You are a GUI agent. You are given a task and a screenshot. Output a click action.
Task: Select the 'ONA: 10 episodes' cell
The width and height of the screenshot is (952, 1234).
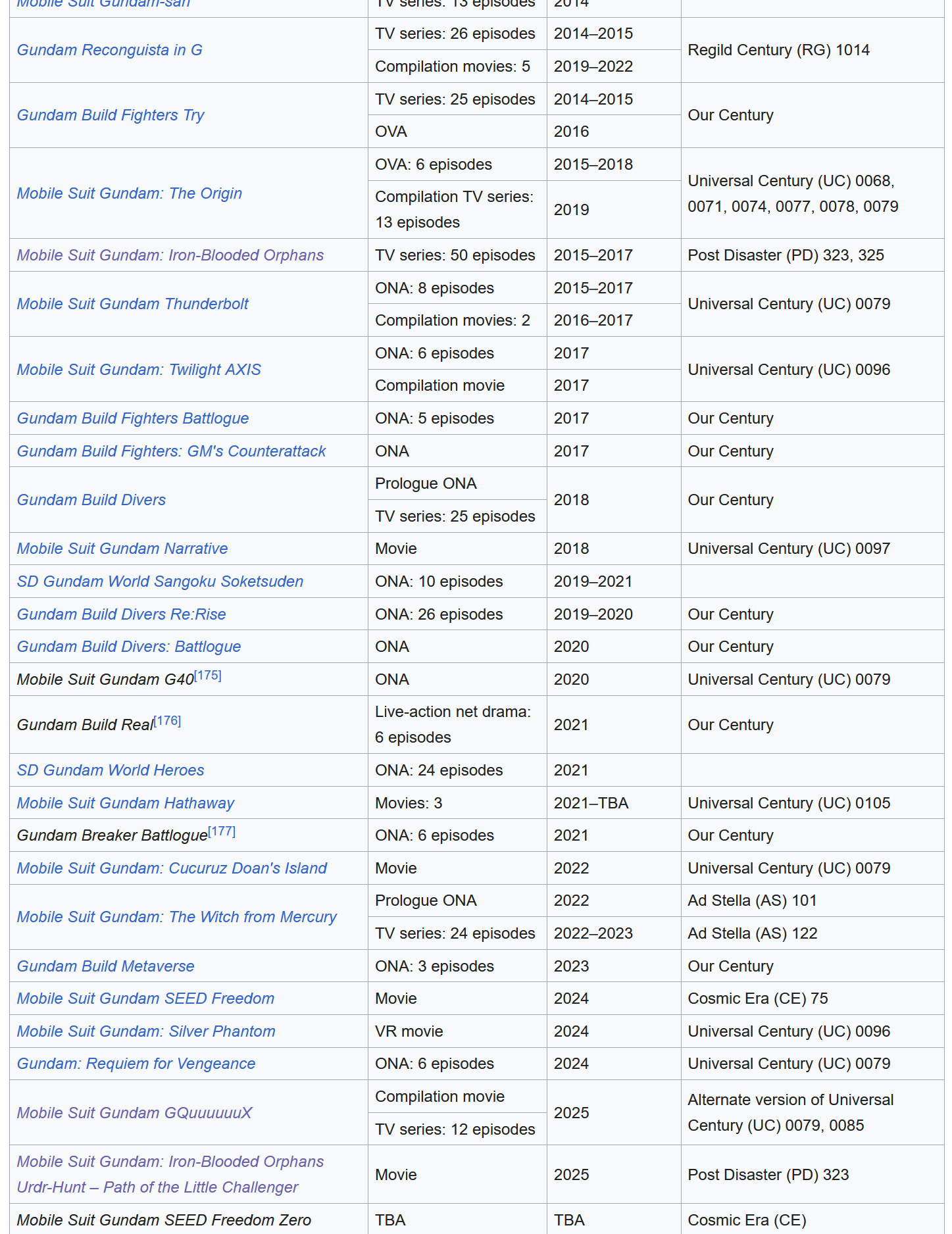(457, 581)
